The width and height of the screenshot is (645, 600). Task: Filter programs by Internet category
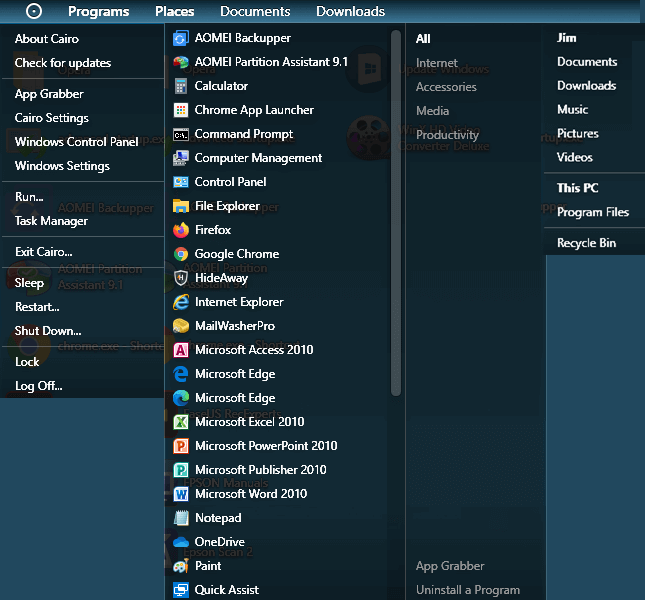(436, 63)
